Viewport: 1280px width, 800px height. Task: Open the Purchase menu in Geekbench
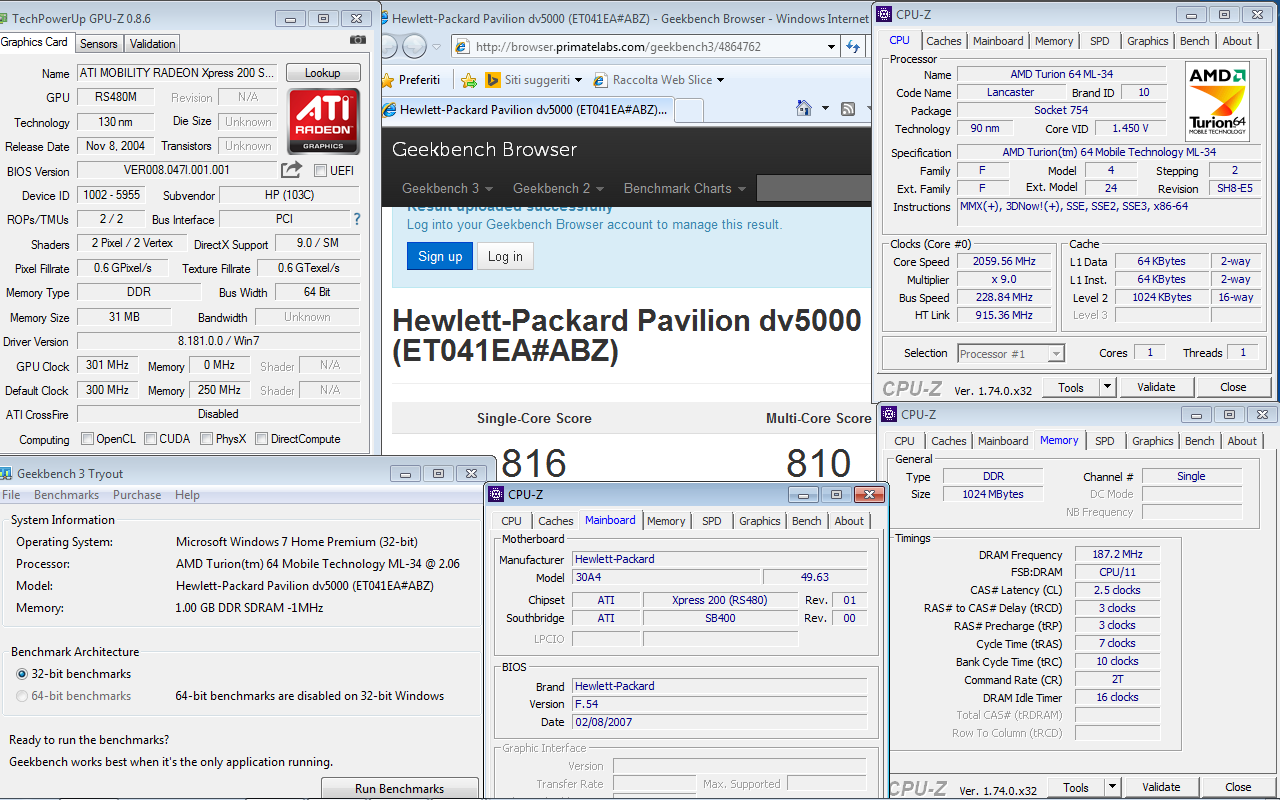[137, 495]
